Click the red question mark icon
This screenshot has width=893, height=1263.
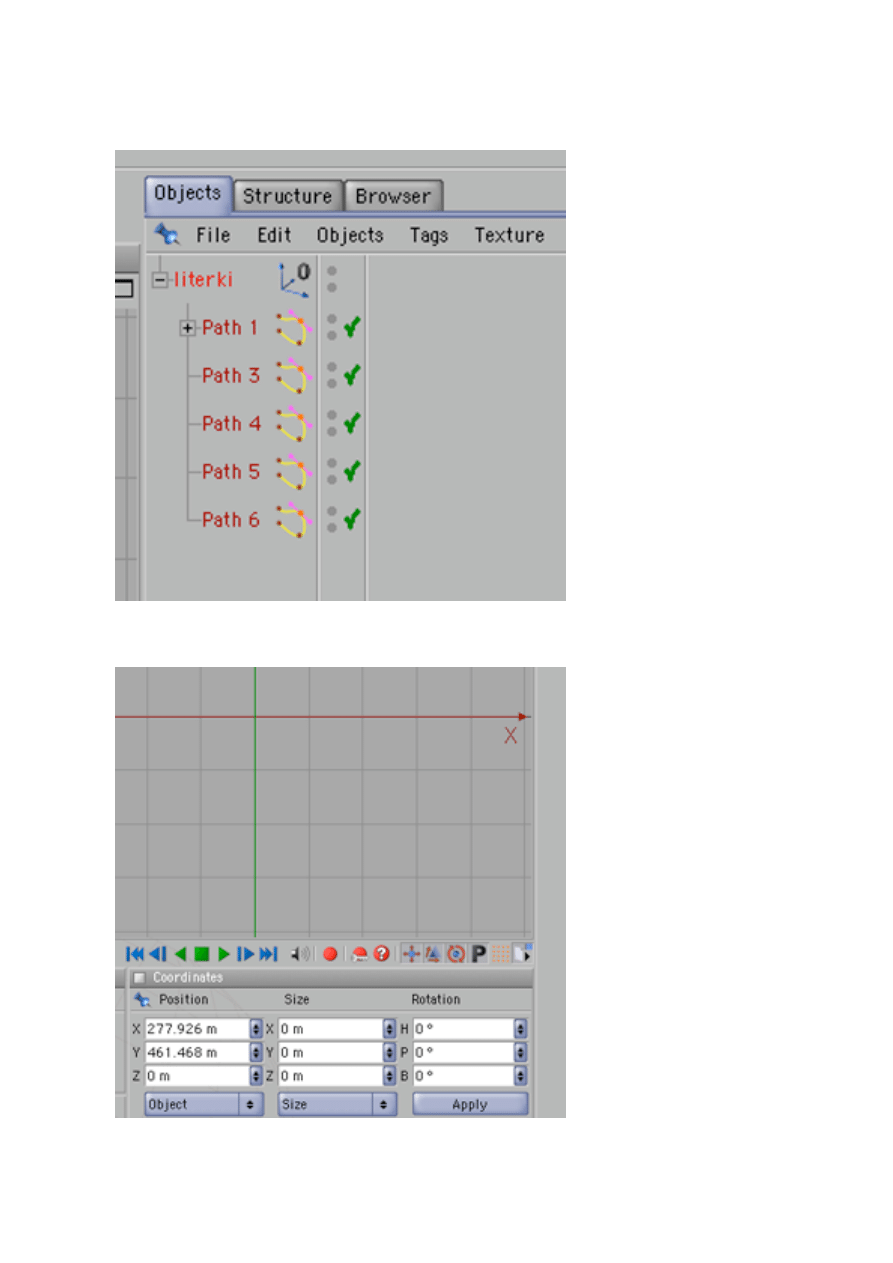point(381,954)
